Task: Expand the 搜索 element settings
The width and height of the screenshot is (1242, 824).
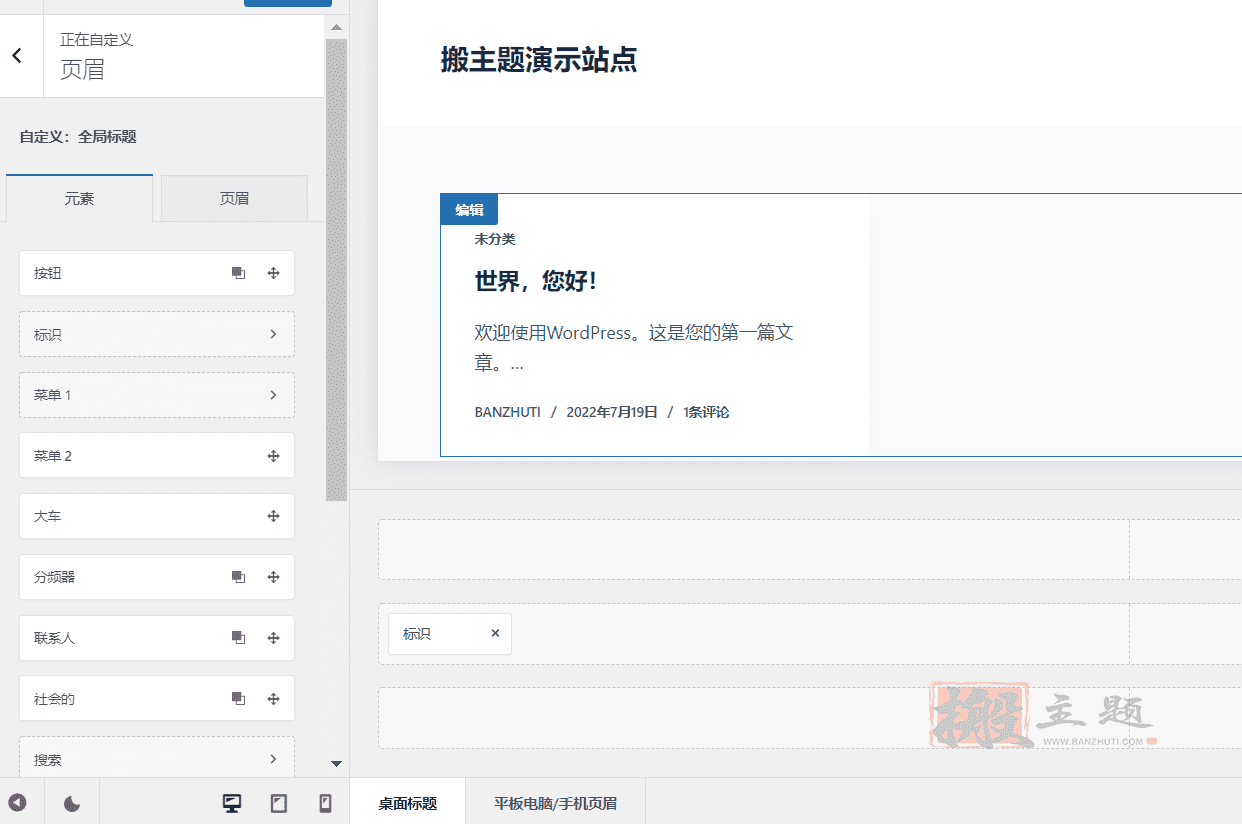Action: pos(273,759)
